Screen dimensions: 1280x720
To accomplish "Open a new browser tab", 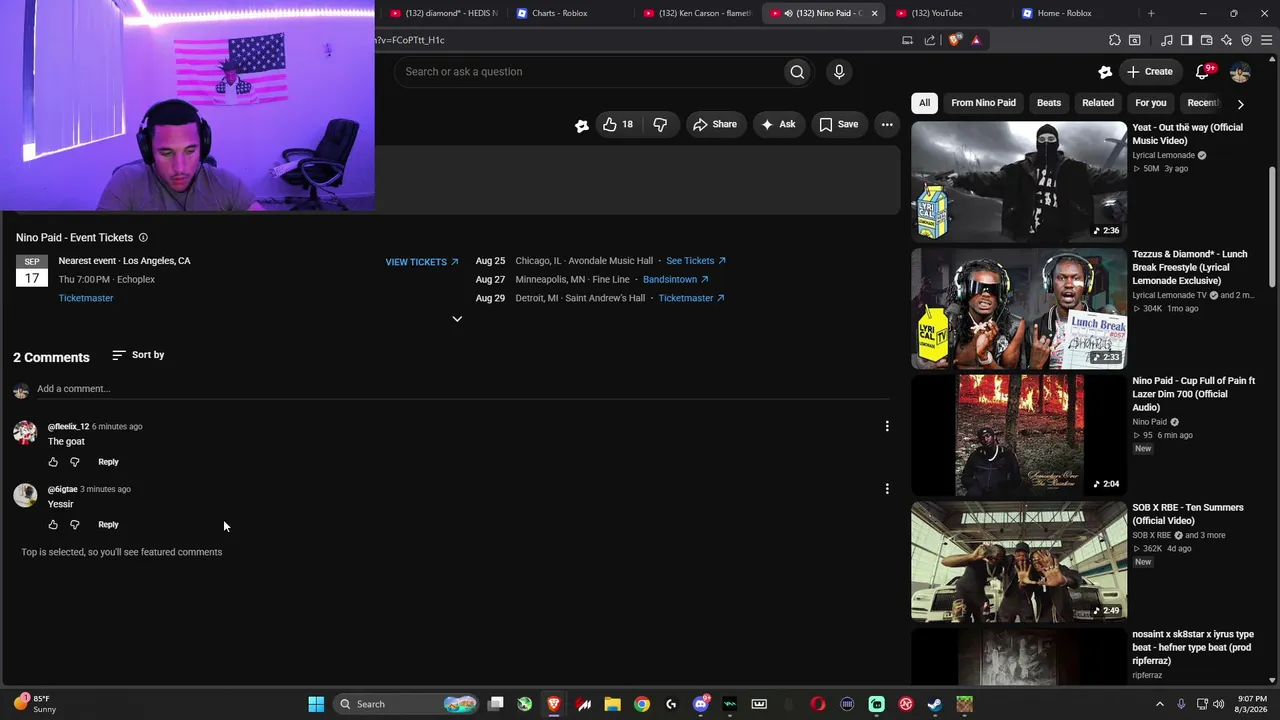I will point(1151,13).
